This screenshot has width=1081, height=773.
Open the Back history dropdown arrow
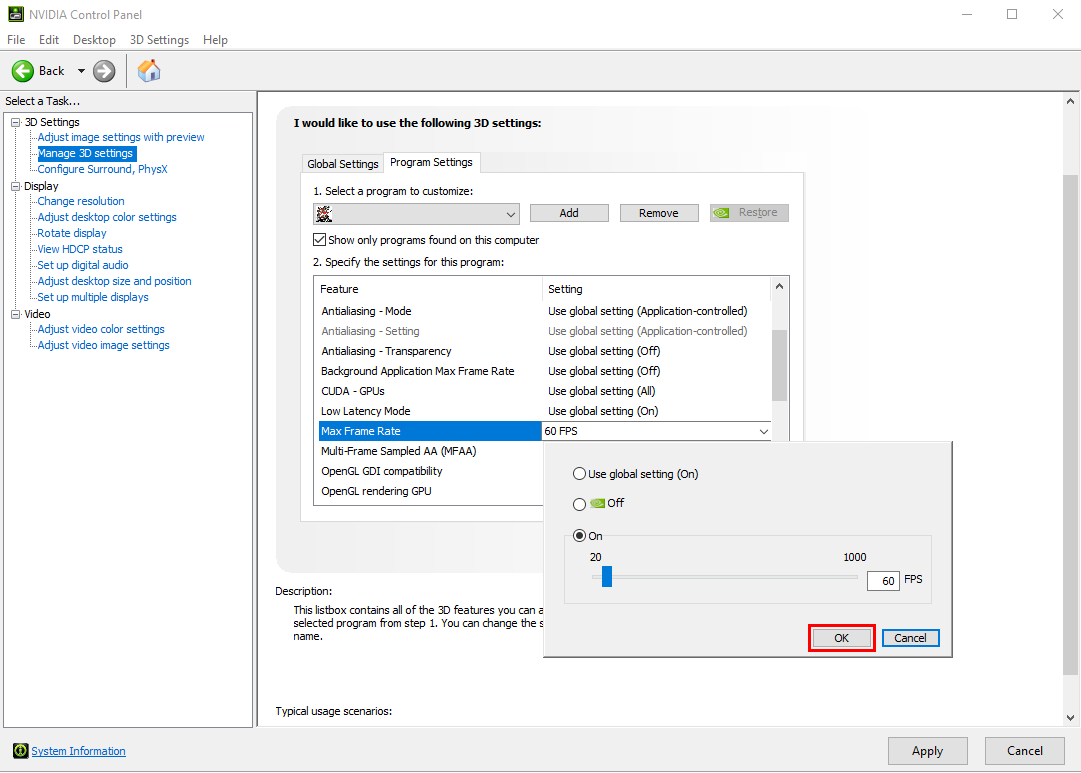click(x=81, y=71)
